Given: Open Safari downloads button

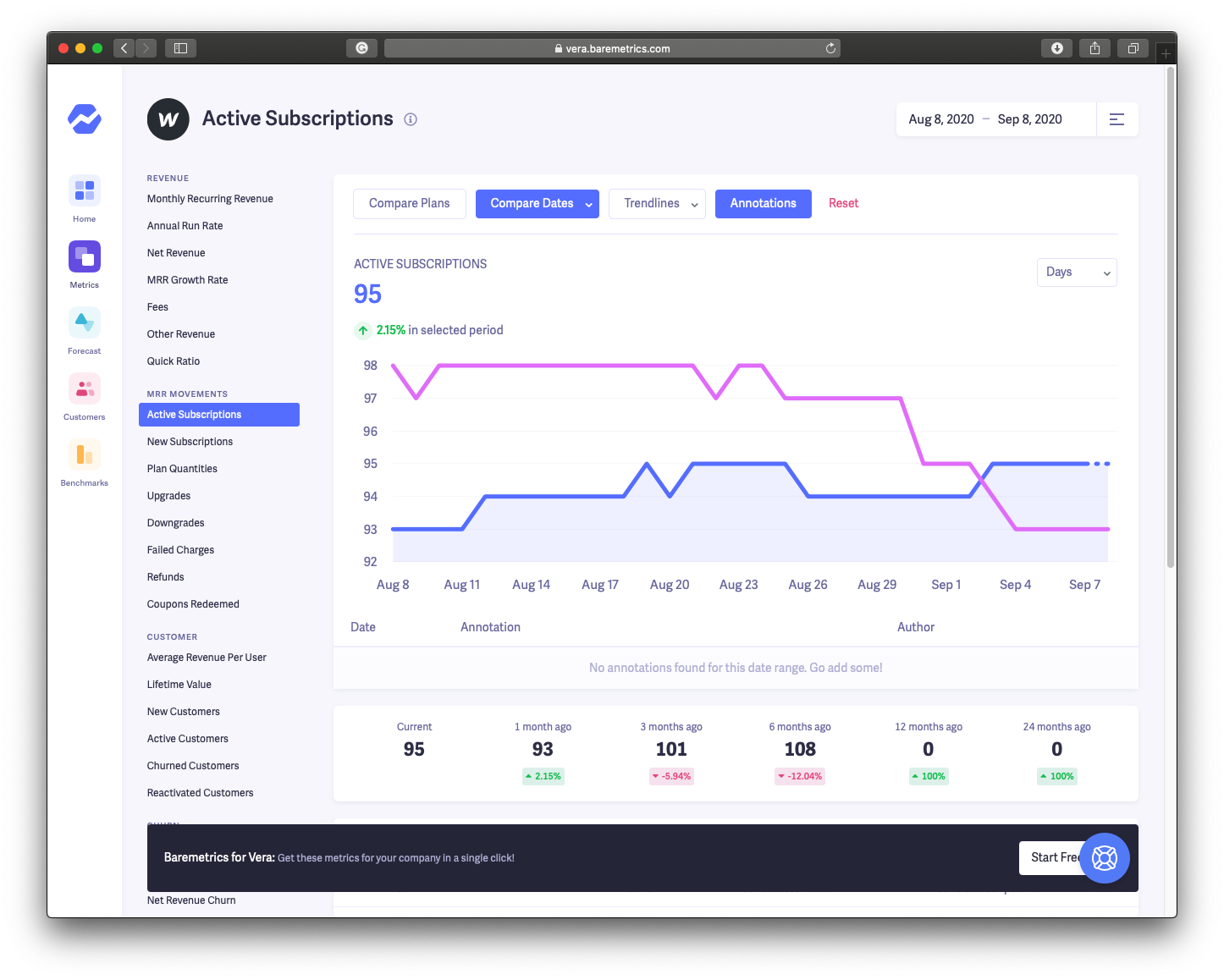Looking at the screenshot, I should click(x=1056, y=48).
